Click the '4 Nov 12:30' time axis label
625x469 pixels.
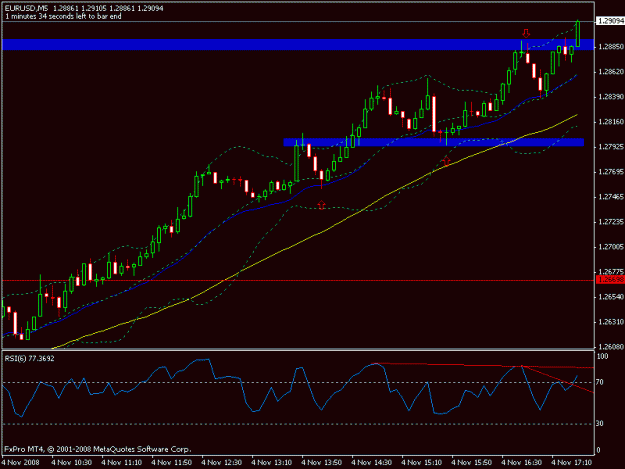point(222,463)
